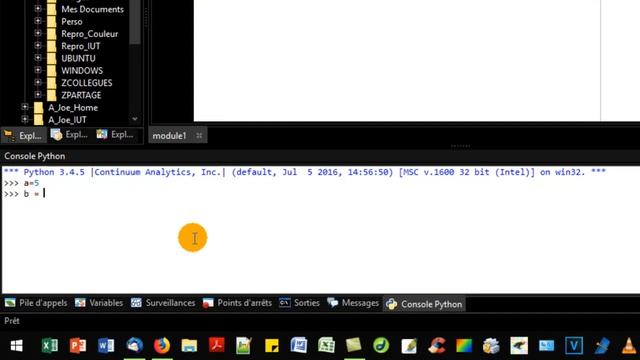The height and width of the screenshot is (360, 640).
Task: Expand the ZPARTAGE folder node
Action: tap(38, 94)
